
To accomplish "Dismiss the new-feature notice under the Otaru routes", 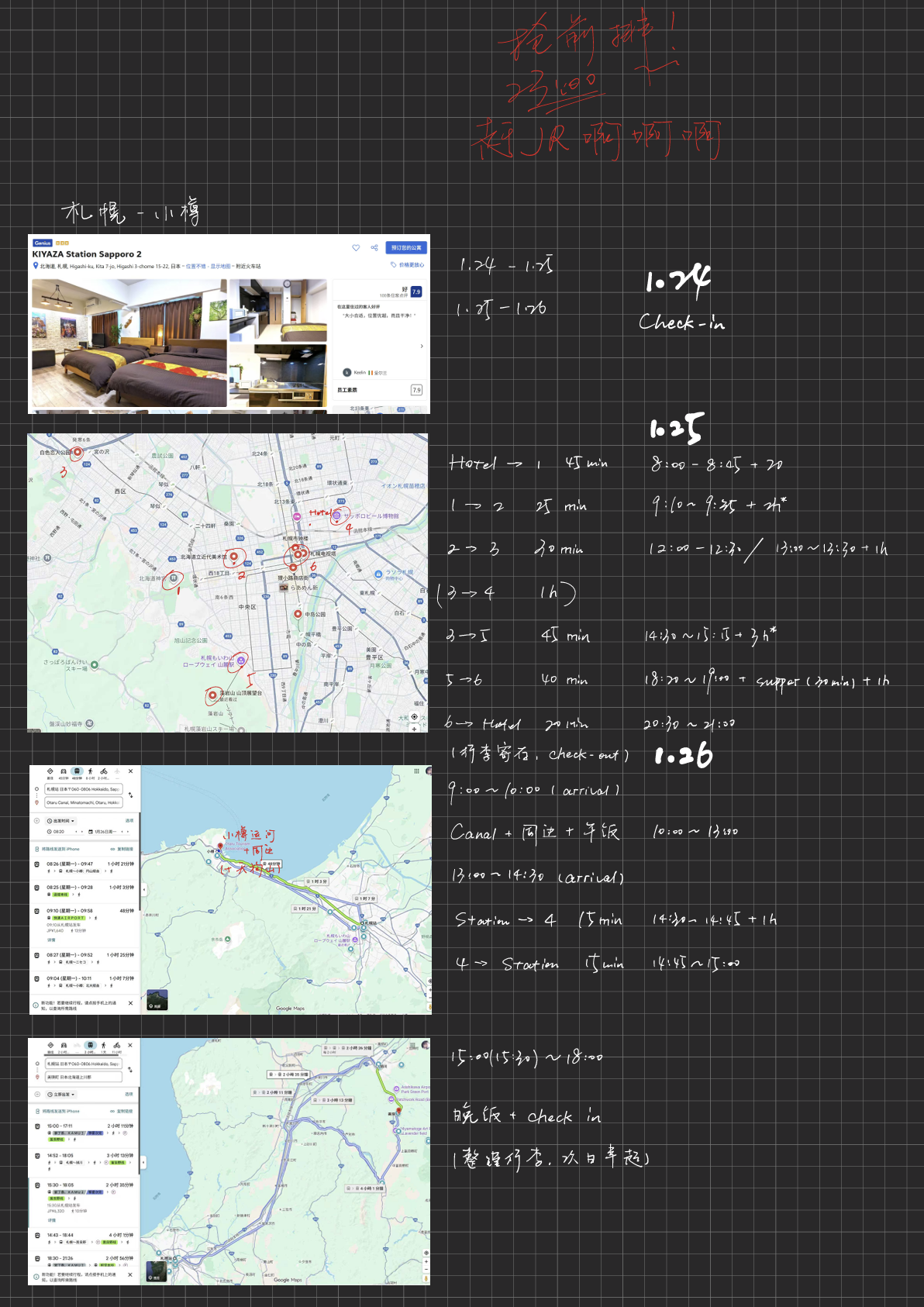I will click(130, 1003).
